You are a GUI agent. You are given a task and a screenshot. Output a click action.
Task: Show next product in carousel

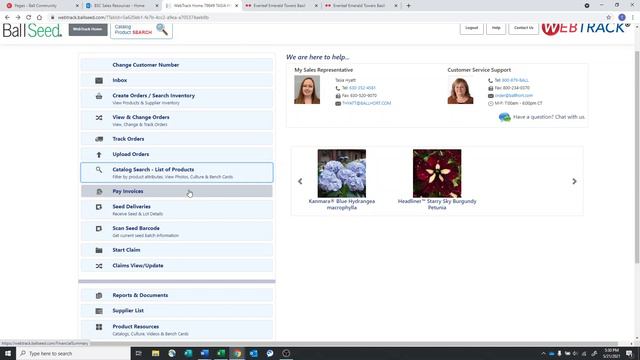click(x=574, y=181)
